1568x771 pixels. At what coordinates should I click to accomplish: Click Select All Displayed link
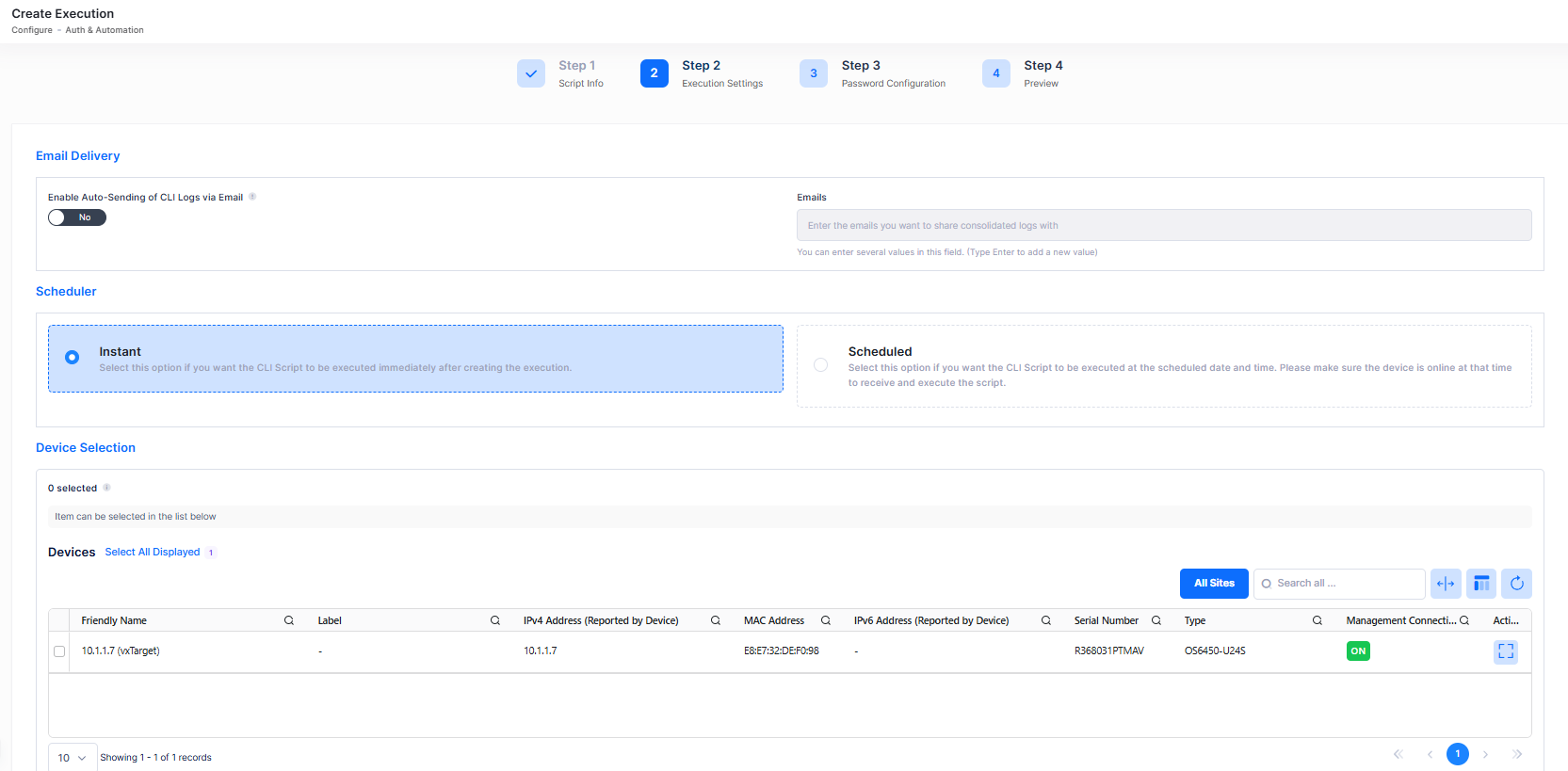(x=153, y=552)
